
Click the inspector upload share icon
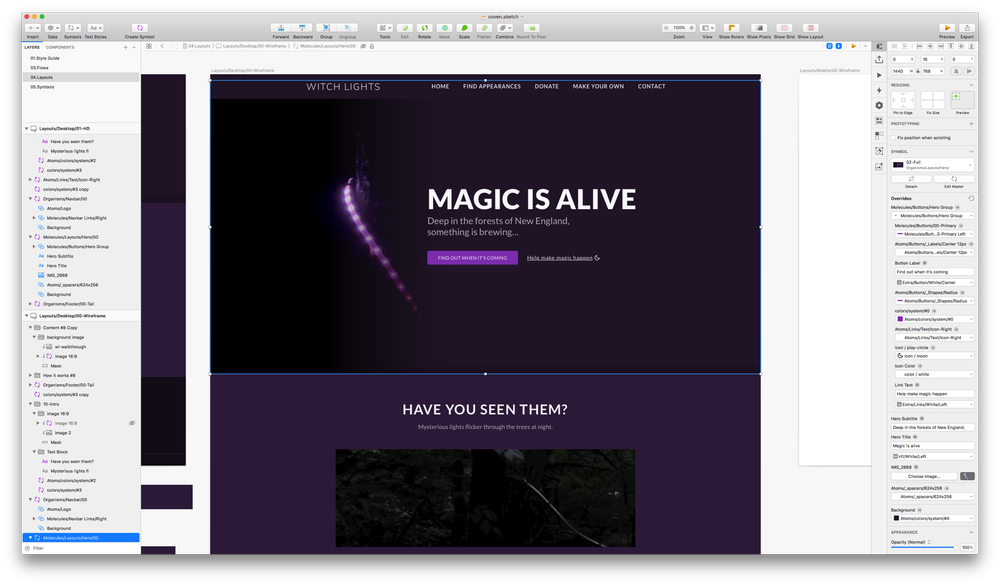tap(879, 59)
